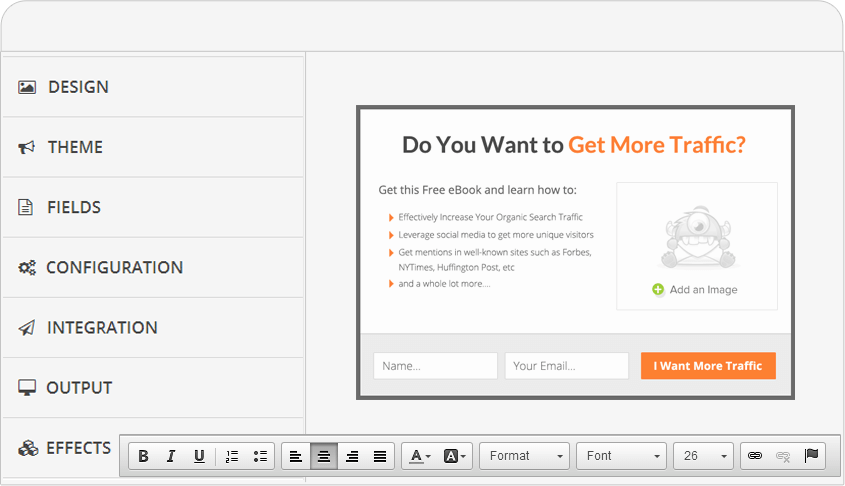This screenshot has height=486, width=845.
Task: Open the text color picker
Action: tap(420, 456)
